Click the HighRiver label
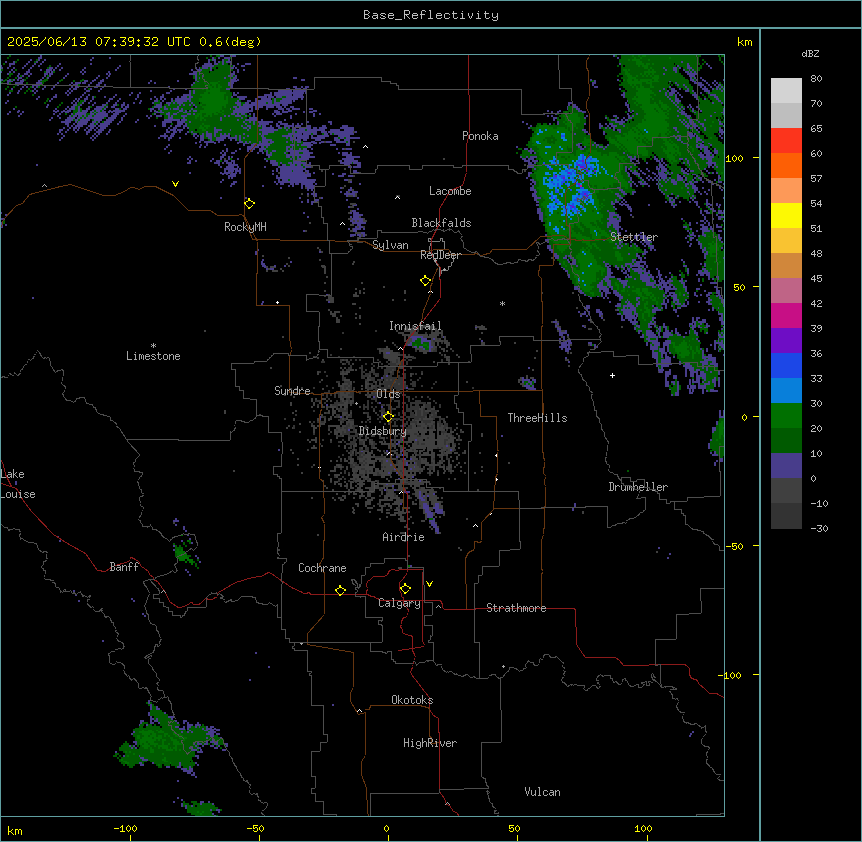 click(x=430, y=743)
